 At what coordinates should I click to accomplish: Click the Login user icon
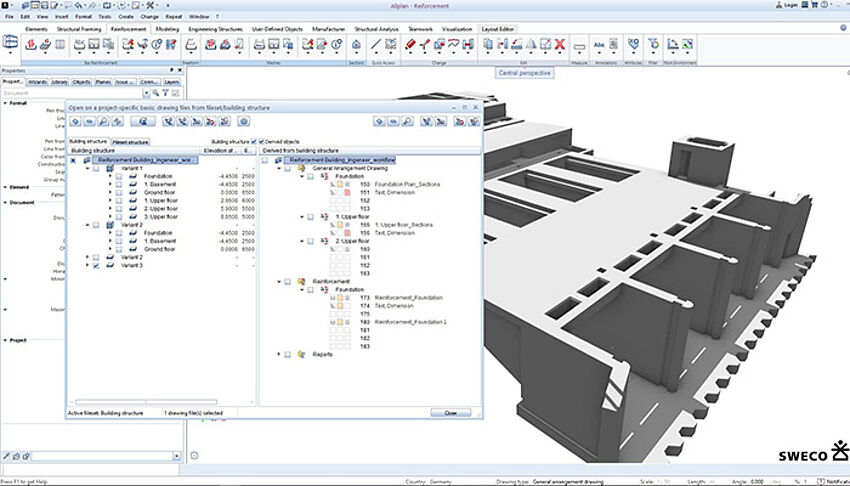[x=780, y=5]
